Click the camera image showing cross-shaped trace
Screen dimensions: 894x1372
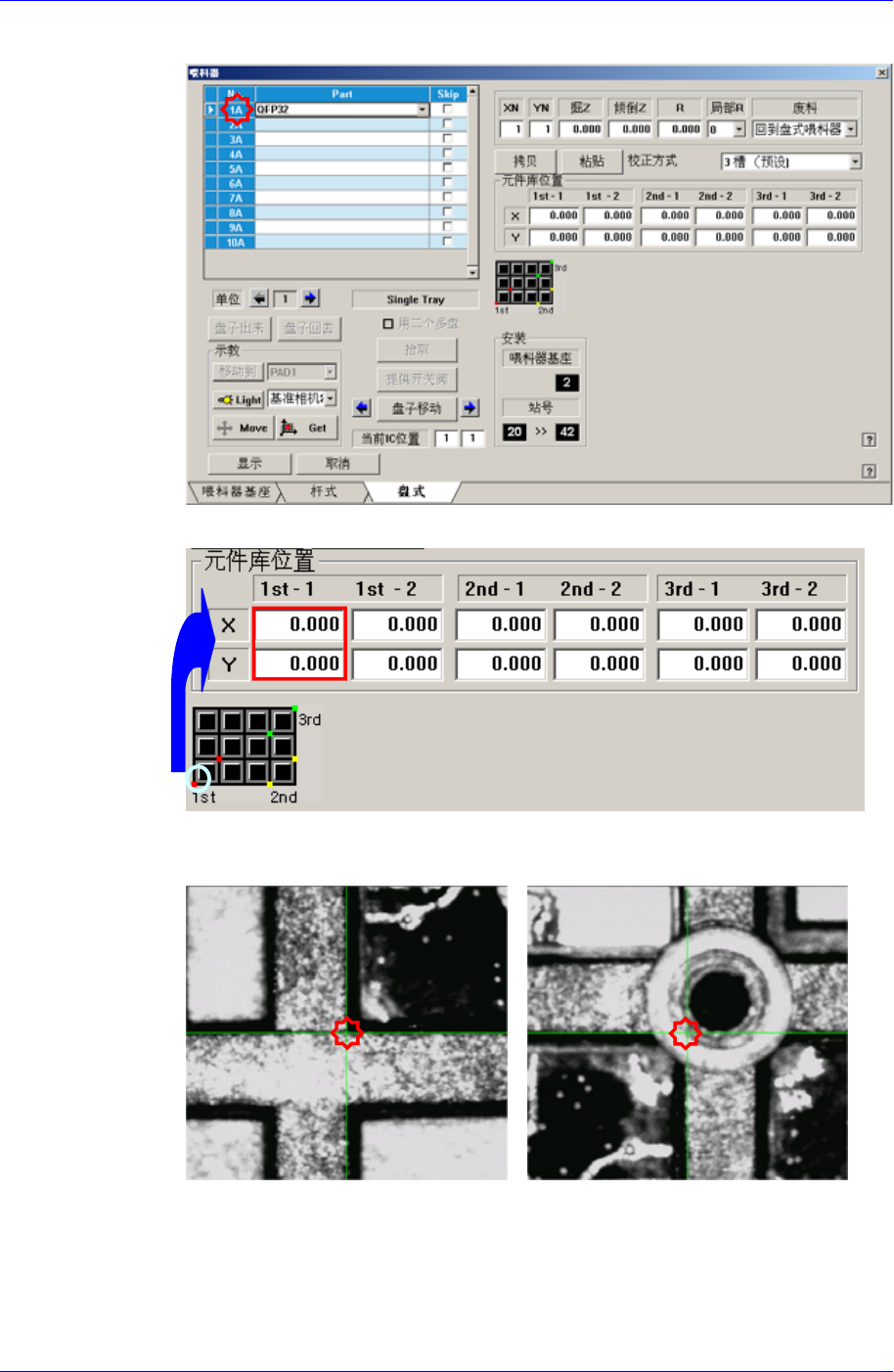pos(347,1032)
